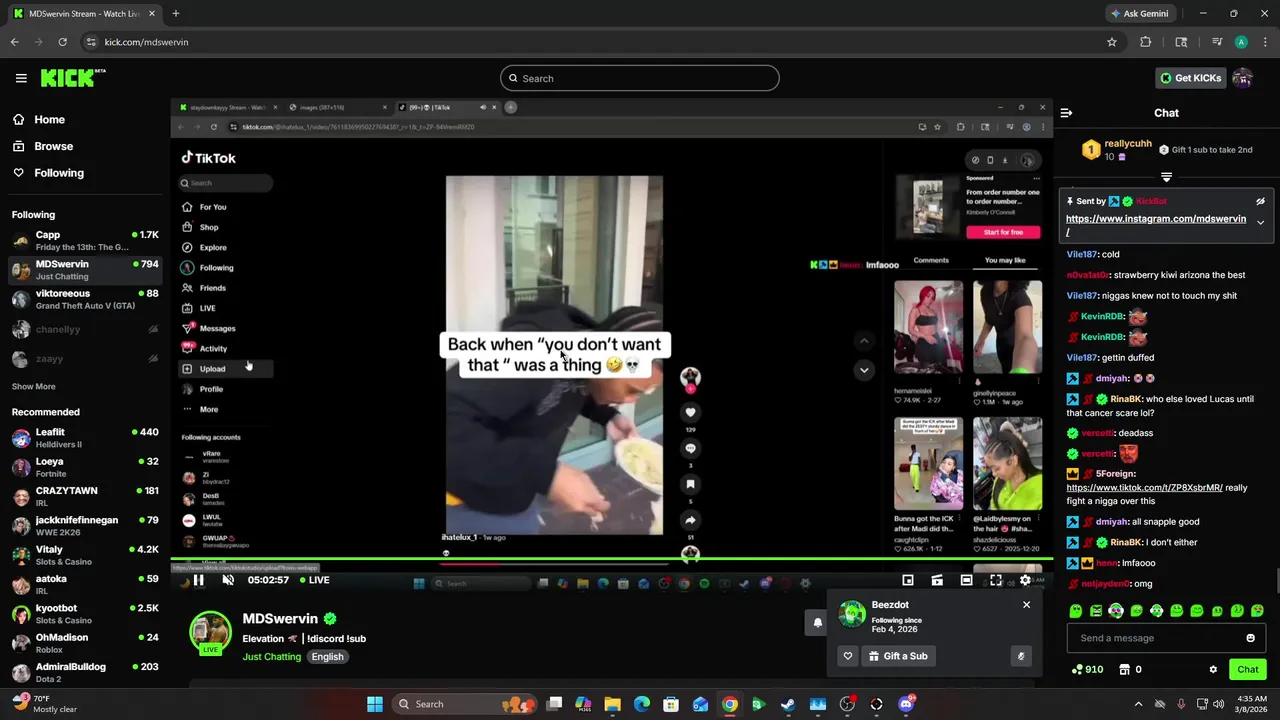Open recommended channel Leaflit

point(85,438)
